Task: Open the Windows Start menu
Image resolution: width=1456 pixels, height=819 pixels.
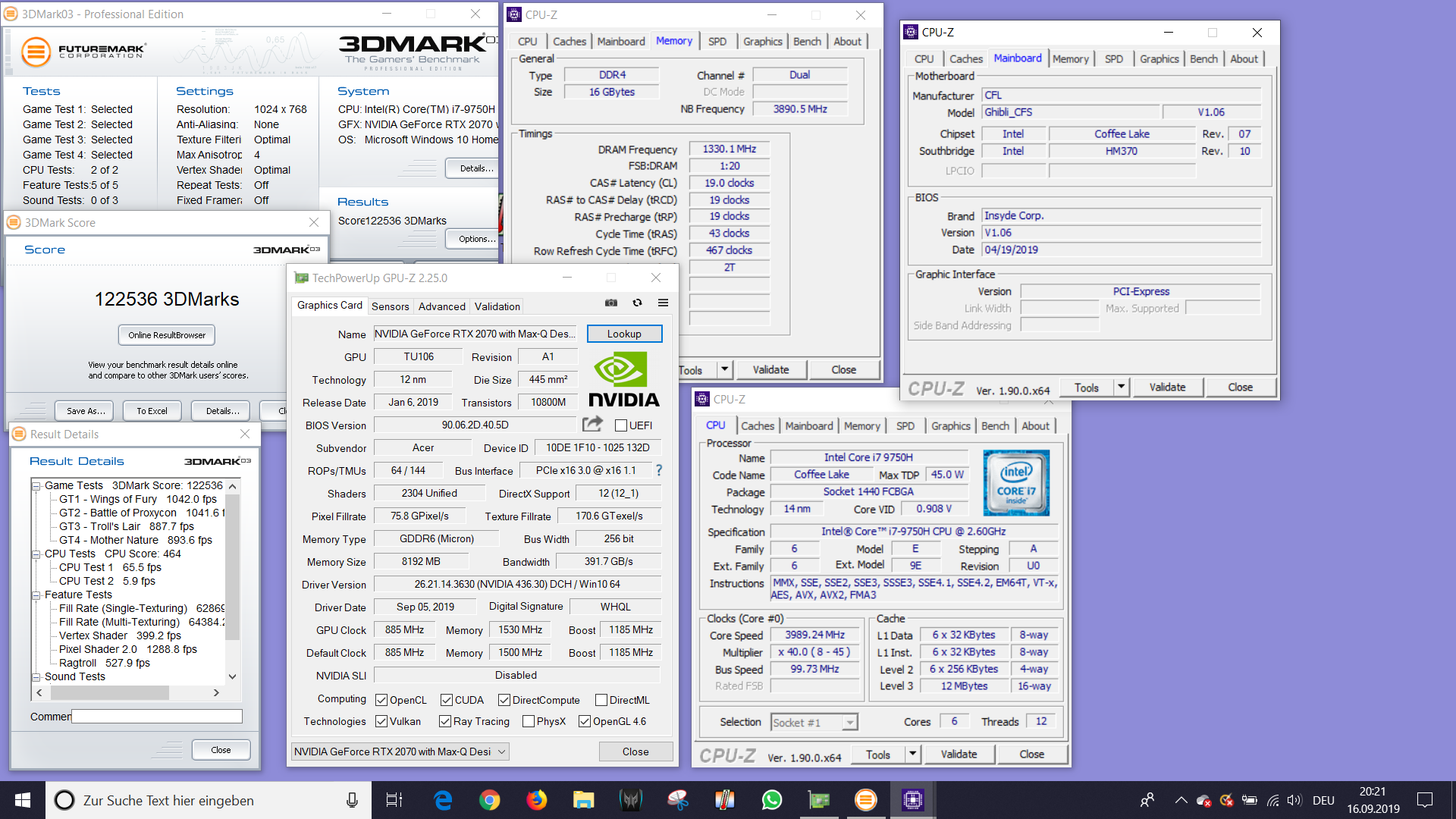Action: (x=23, y=800)
